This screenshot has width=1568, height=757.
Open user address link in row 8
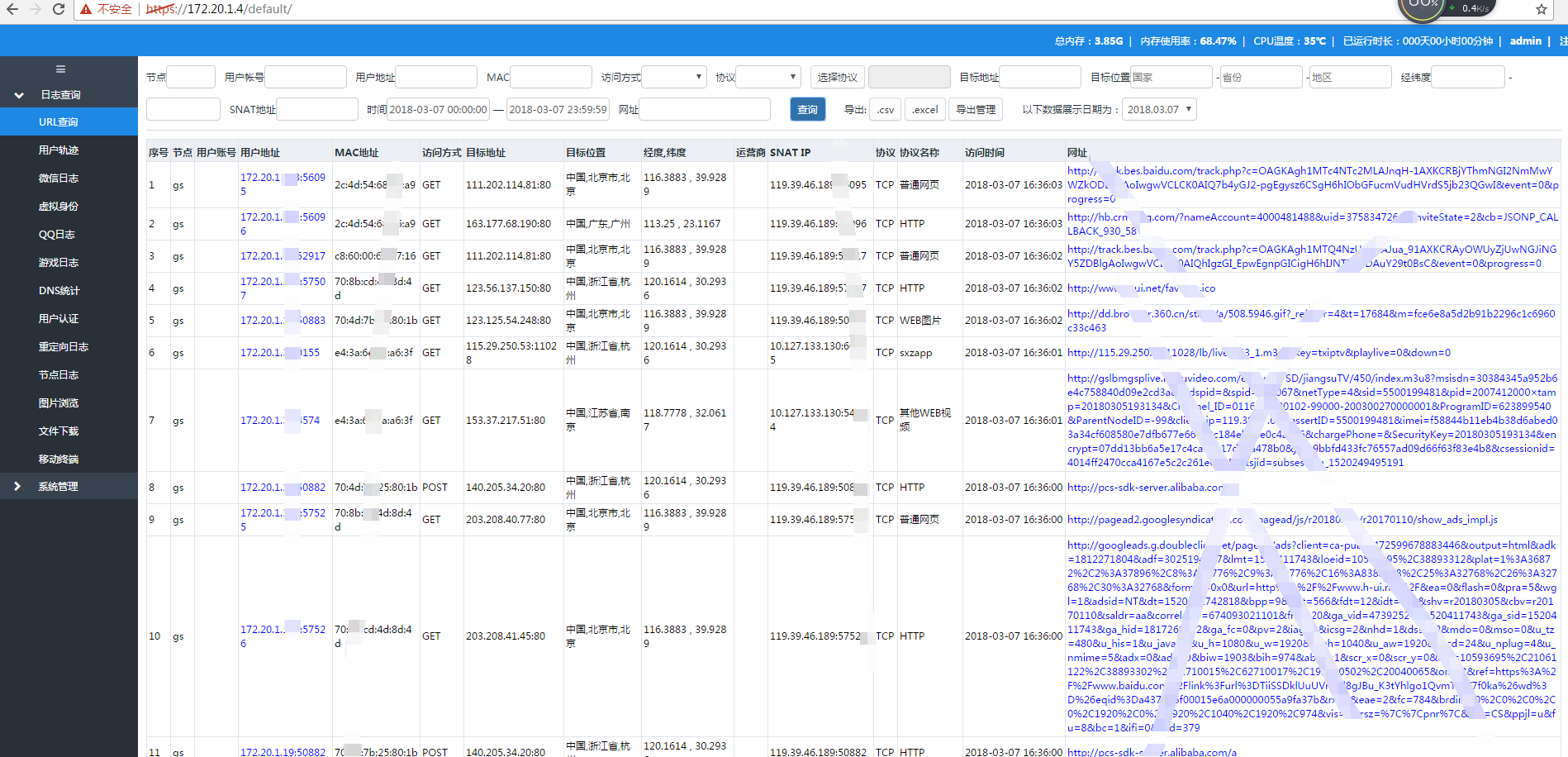click(283, 488)
